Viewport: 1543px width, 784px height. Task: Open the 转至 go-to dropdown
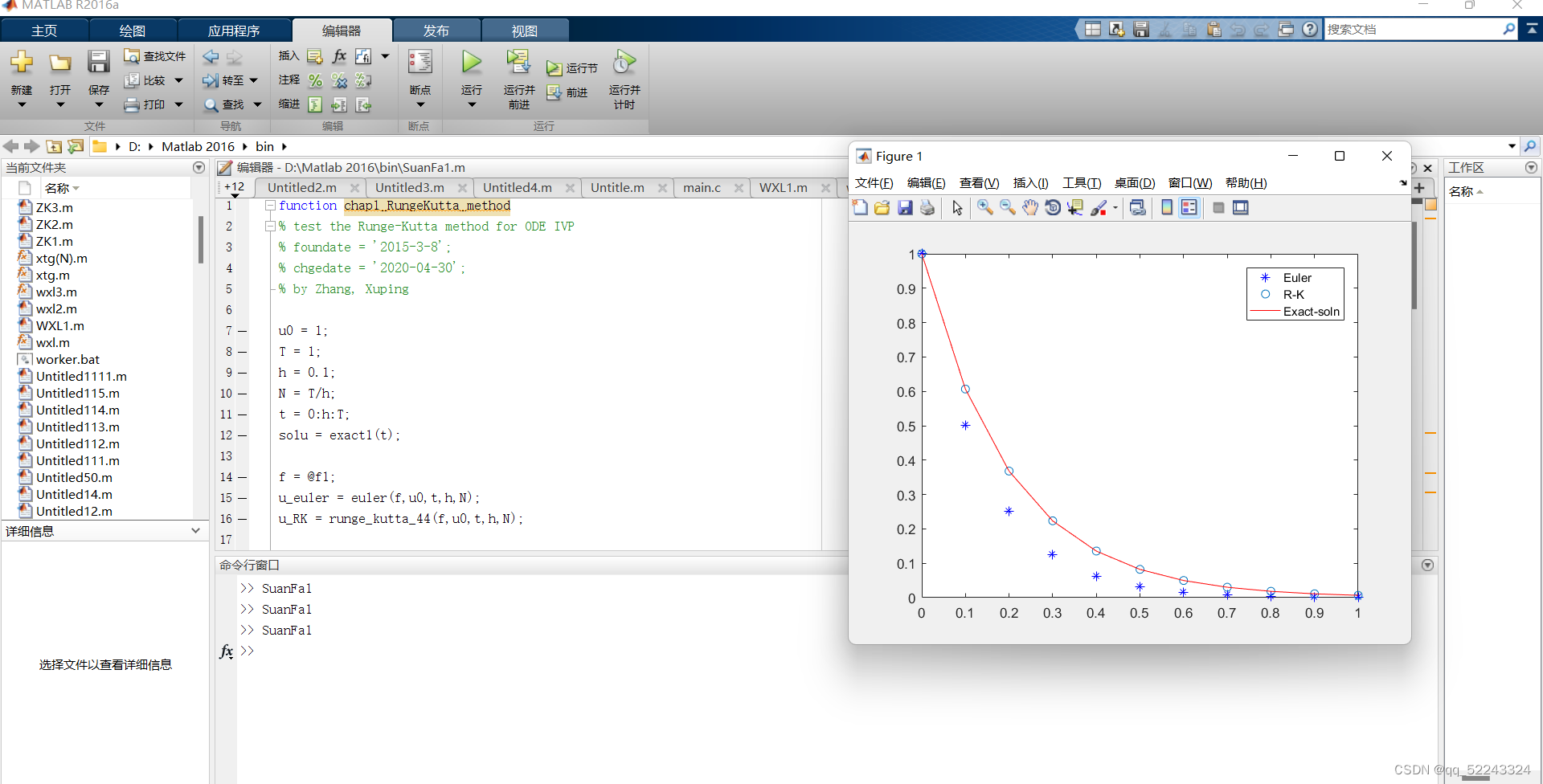tap(254, 80)
